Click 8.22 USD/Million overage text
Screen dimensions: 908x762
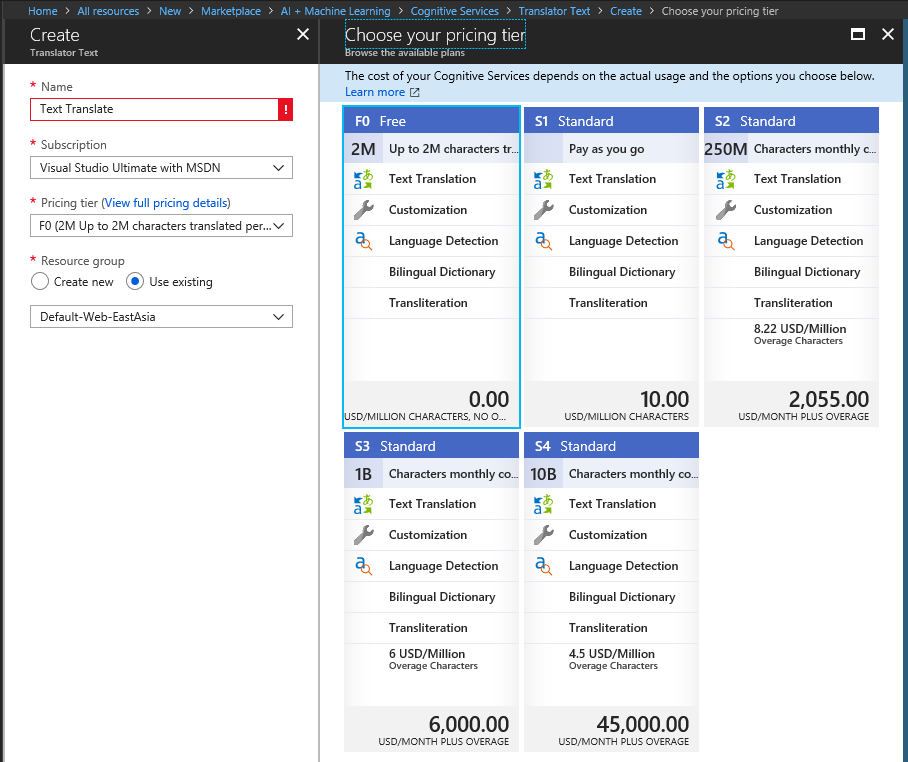[800, 329]
